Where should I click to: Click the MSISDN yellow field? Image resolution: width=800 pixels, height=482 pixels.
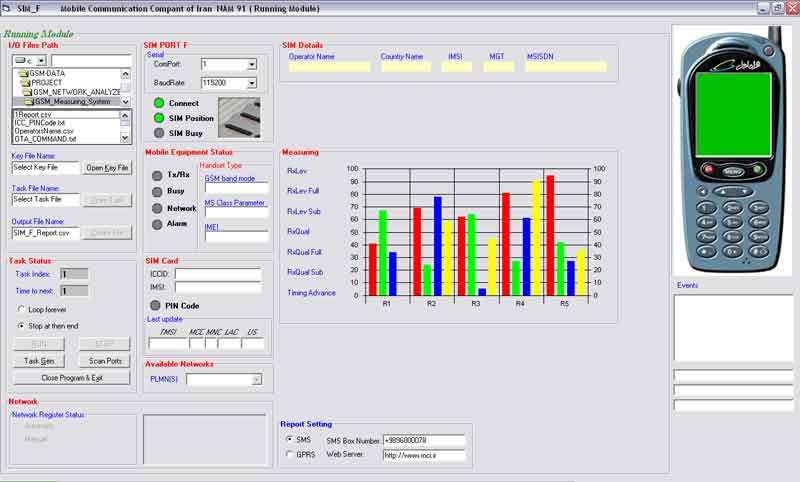coord(566,67)
